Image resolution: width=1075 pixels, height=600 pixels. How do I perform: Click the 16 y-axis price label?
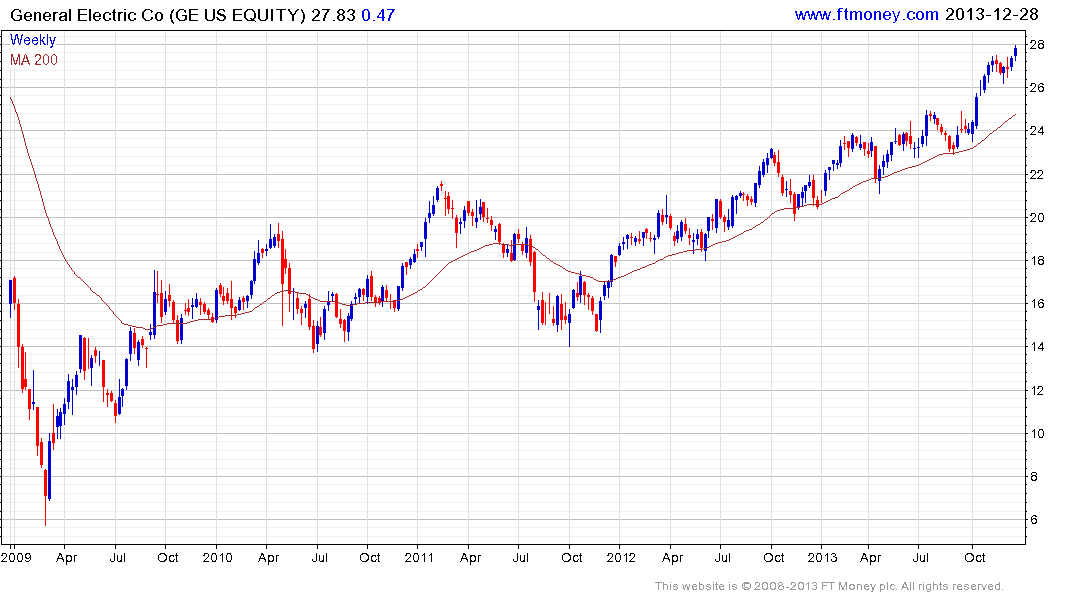[1037, 304]
